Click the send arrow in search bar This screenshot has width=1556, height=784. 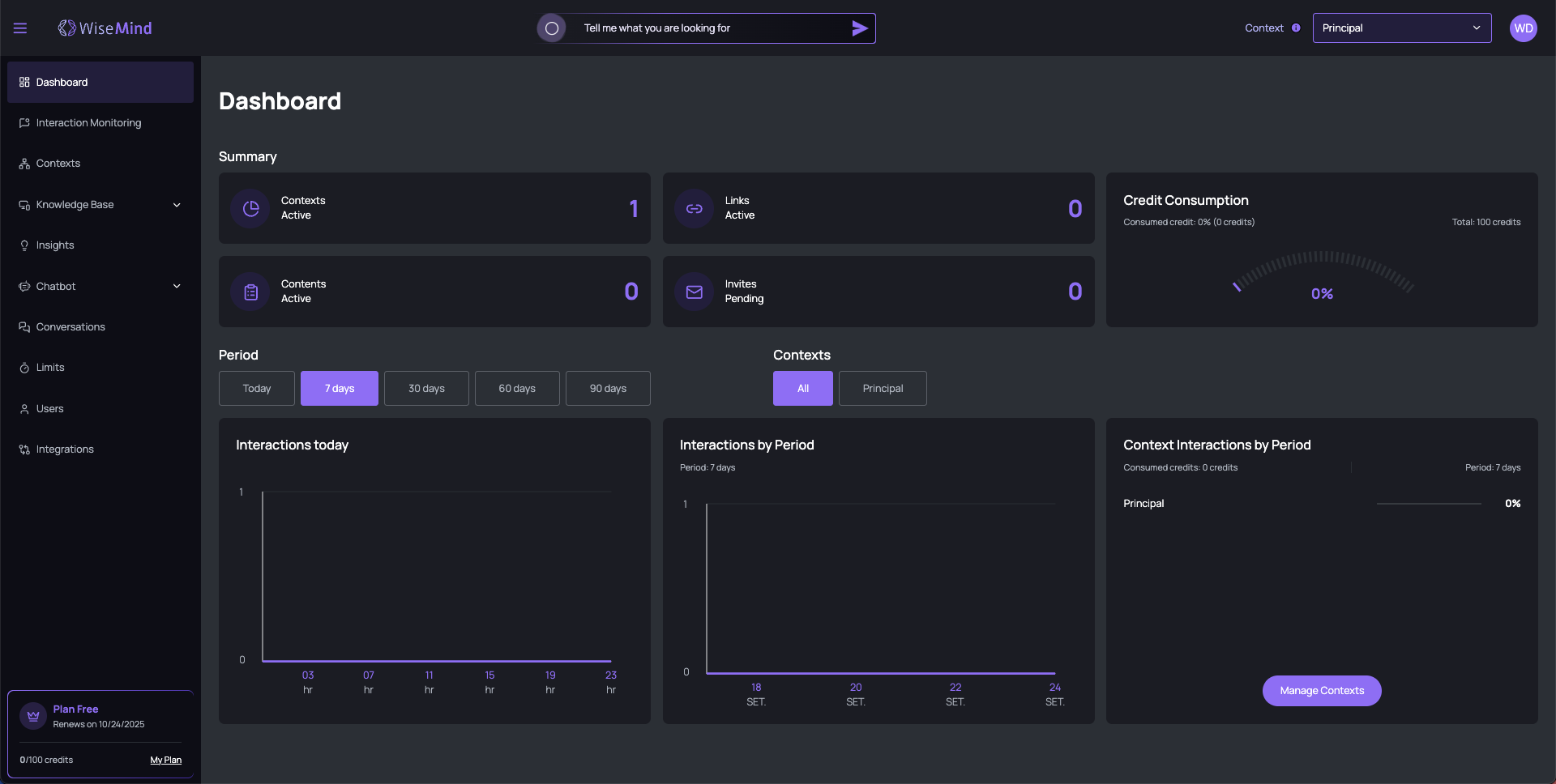pos(859,28)
